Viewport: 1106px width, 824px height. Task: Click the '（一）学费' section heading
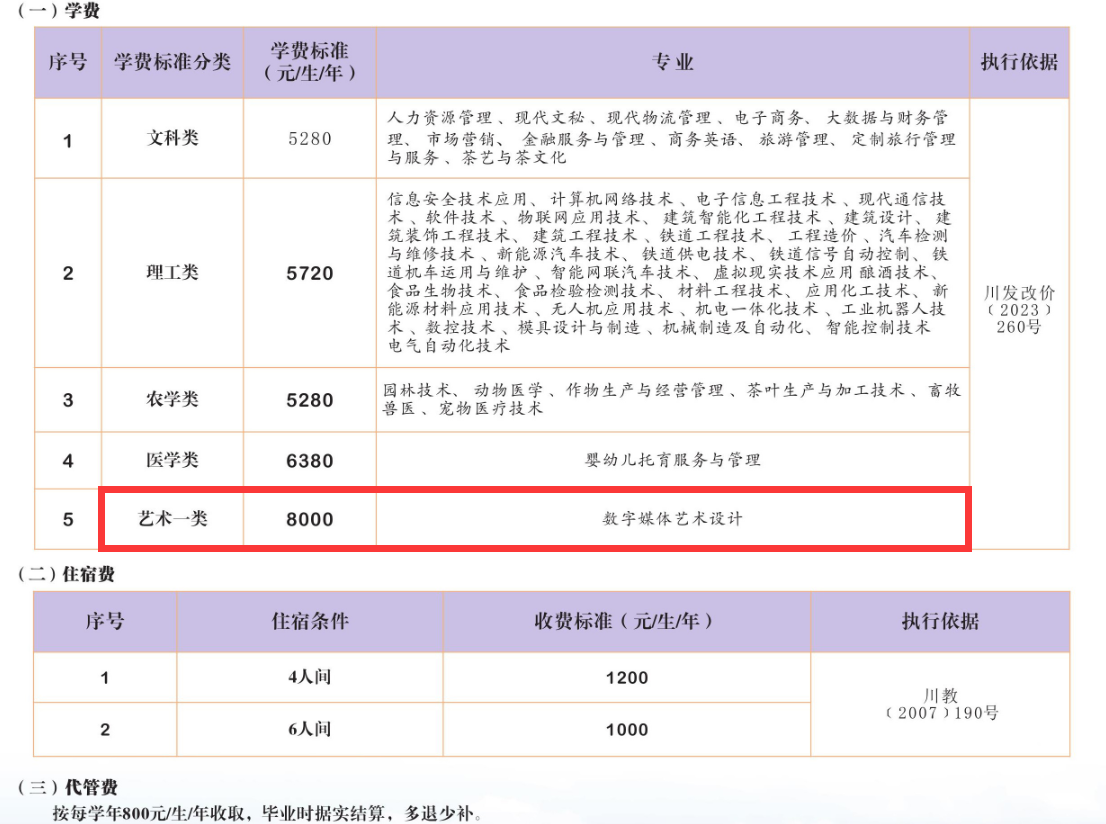(x=59, y=11)
